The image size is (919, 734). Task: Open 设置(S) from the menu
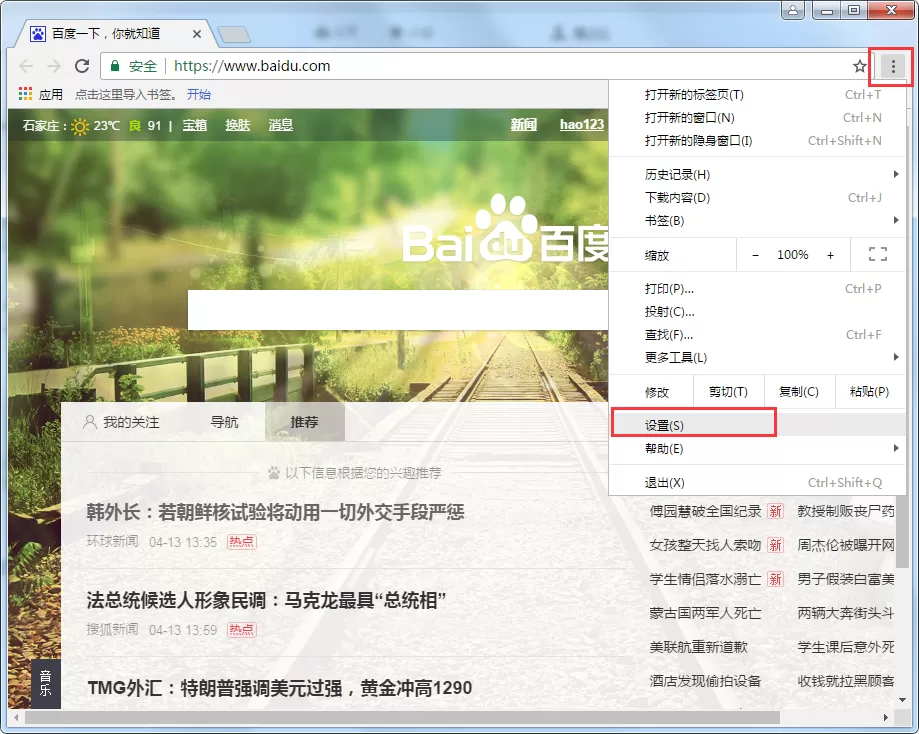pyautogui.click(x=757, y=425)
